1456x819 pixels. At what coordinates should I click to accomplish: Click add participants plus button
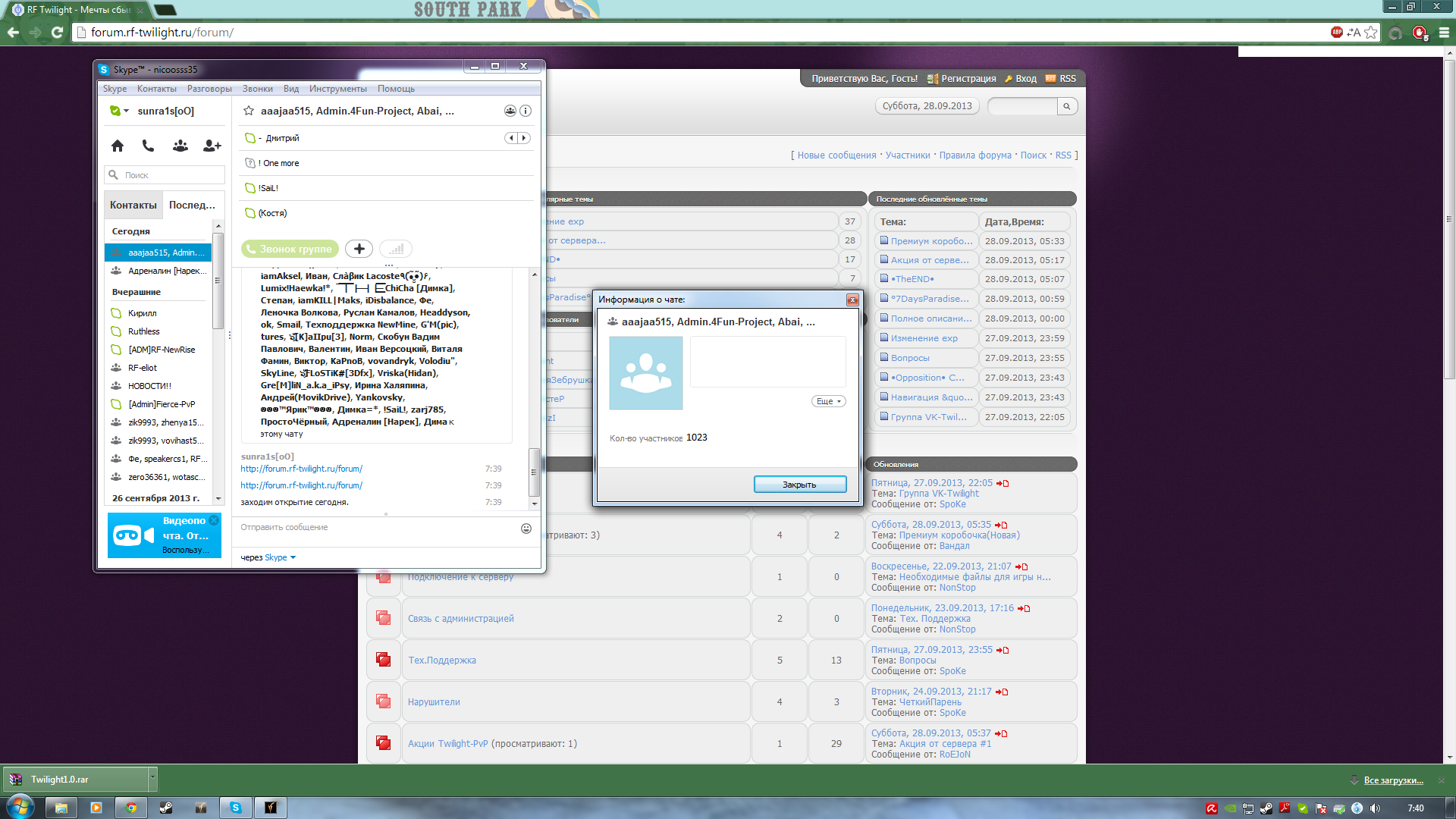click(x=359, y=249)
